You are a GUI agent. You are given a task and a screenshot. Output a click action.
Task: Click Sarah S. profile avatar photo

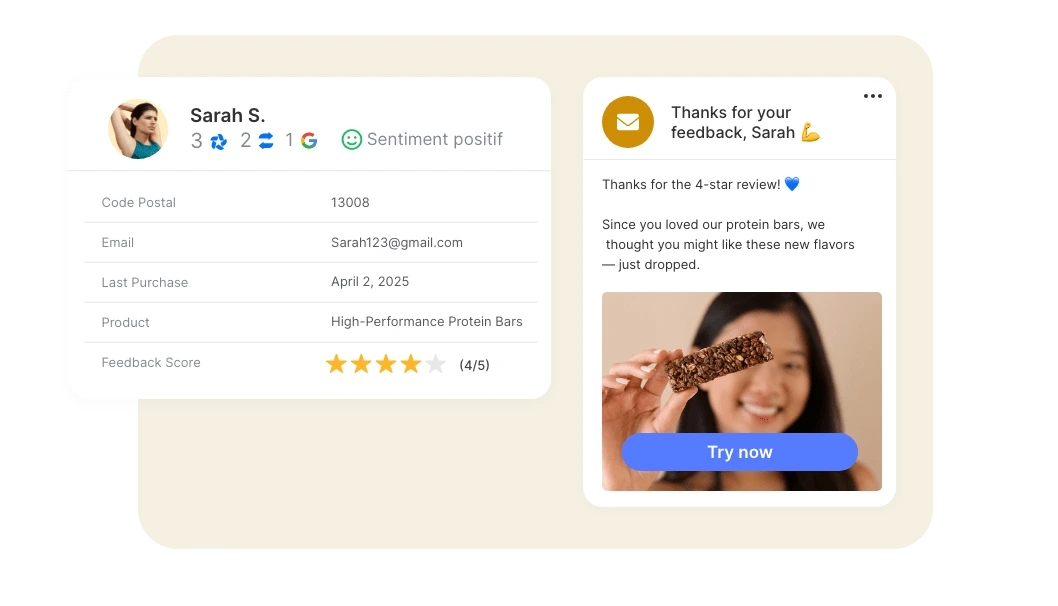coord(138,130)
